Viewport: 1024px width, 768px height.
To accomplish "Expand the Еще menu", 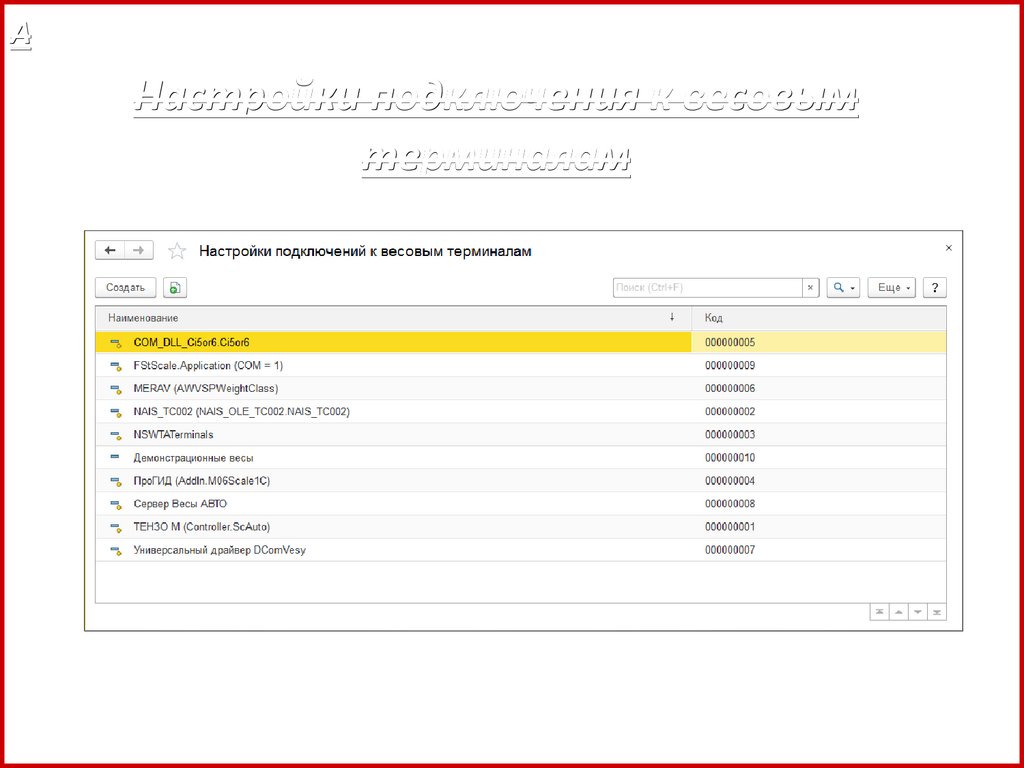I will coord(892,288).
